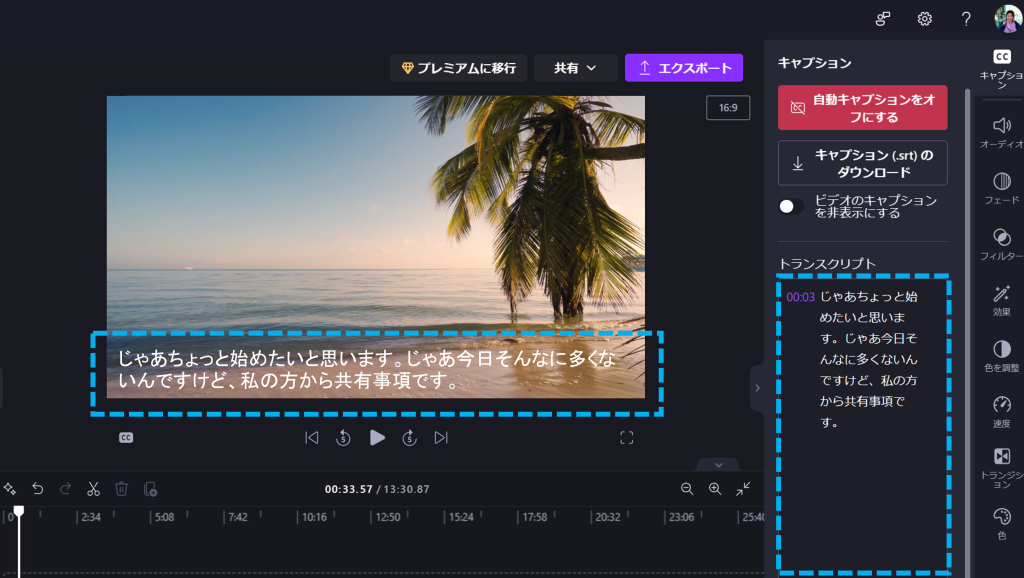The height and width of the screenshot is (578, 1024).
Task: Split the clip with the scissors tool
Action: pyautogui.click(x=92, y=489)
